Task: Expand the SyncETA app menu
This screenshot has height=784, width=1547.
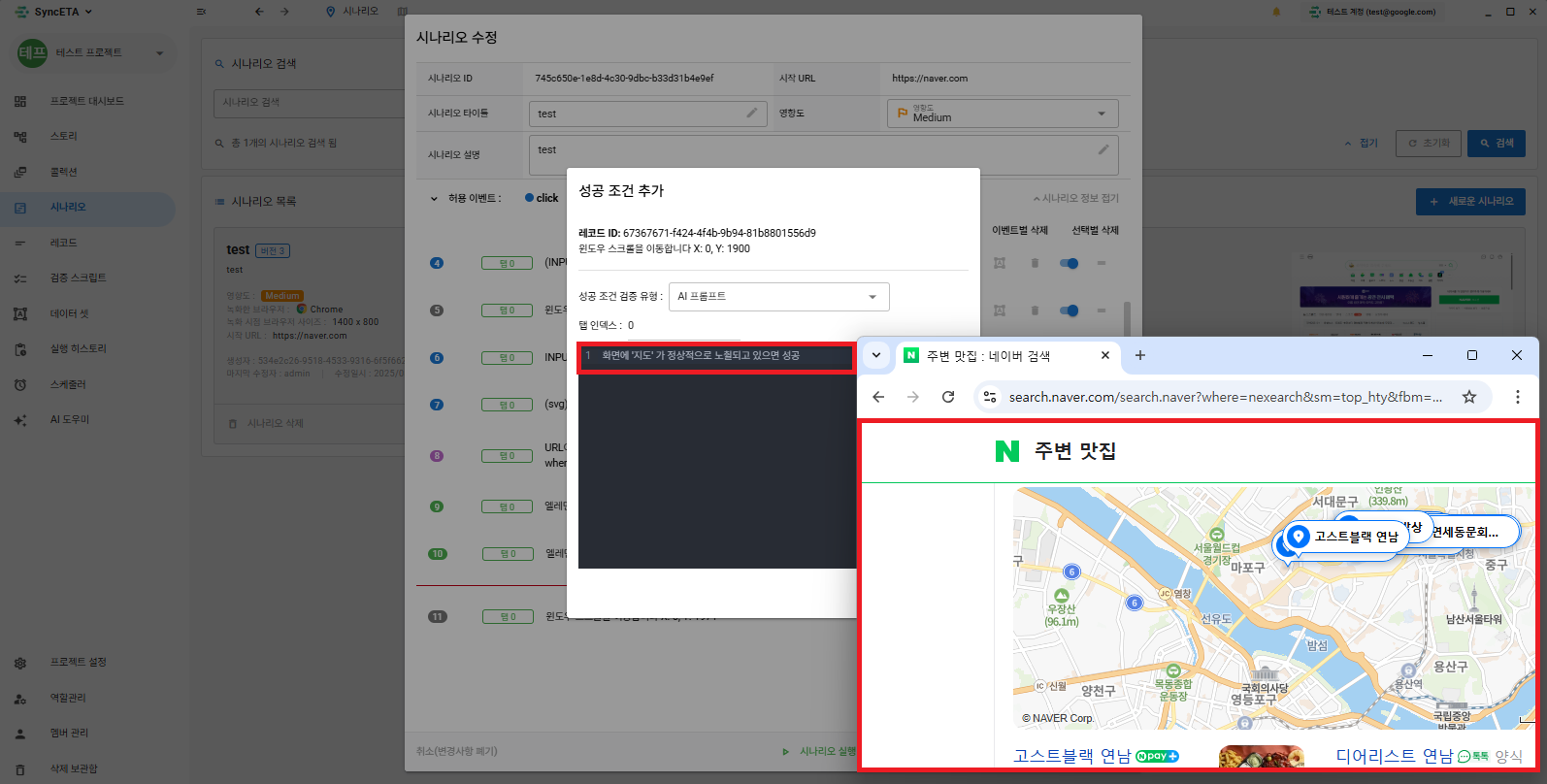Action: (x=53, y=12)
